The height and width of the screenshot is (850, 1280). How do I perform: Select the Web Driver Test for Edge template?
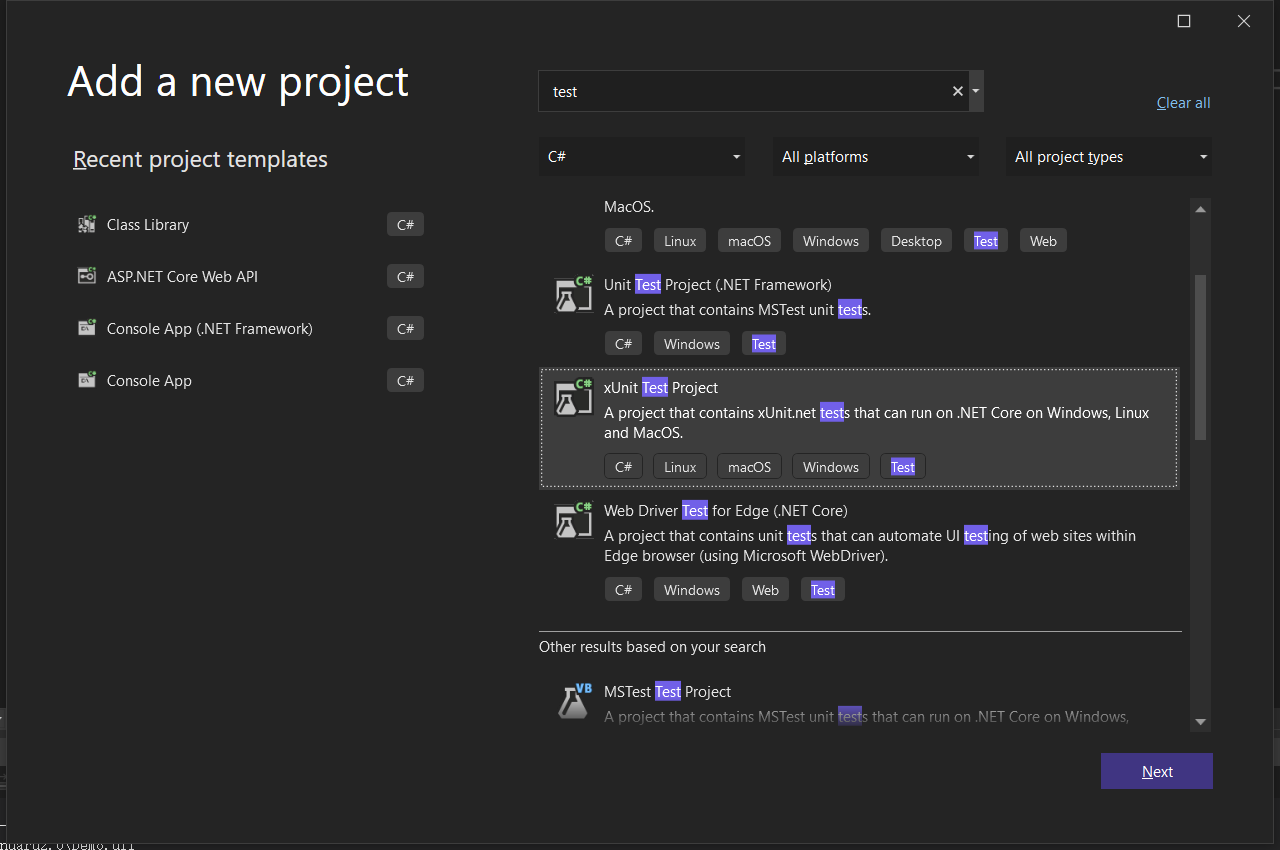point(725,511)
